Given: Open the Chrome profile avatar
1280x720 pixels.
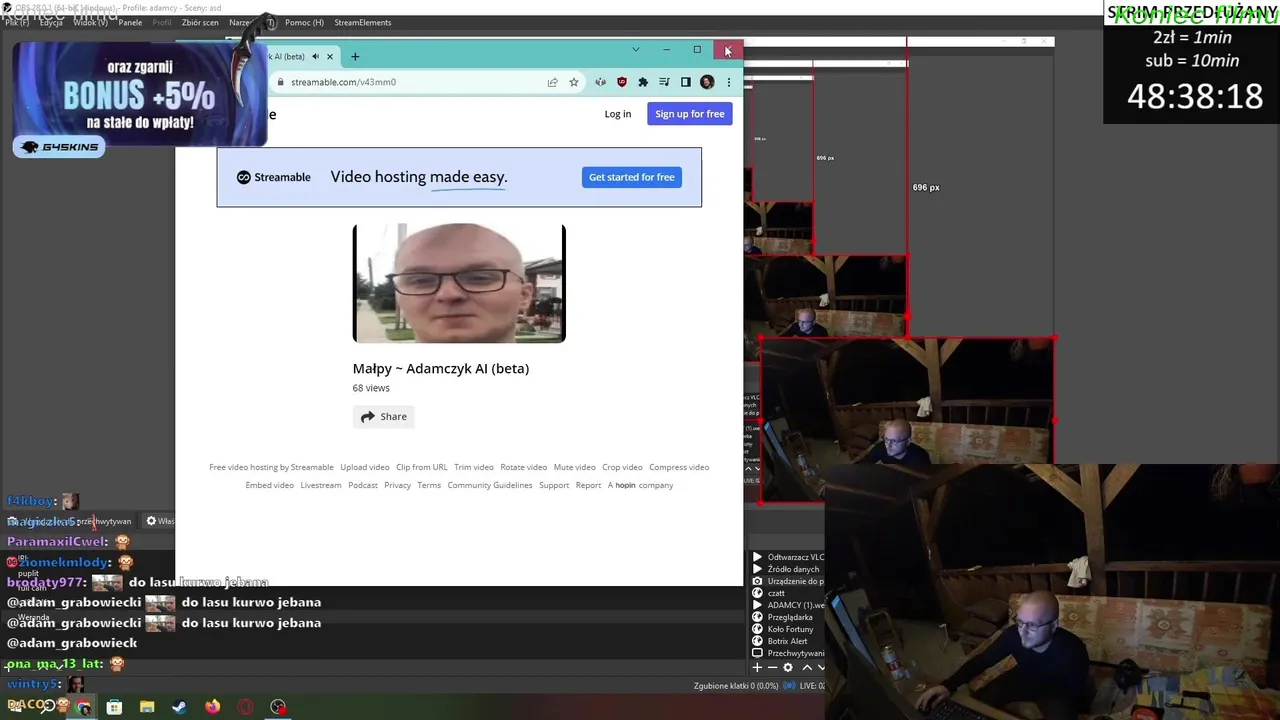Looking at the screenshot, I should [707, 82].
